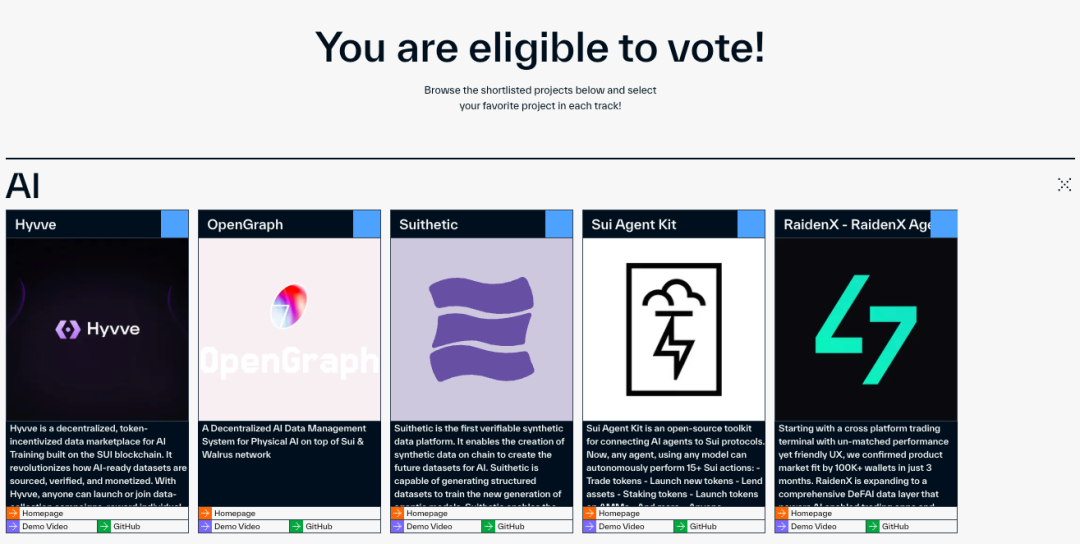Select the blue vote box for Hyvve
The height and width of the screenshot is (544, 1080).
(175, 224)
